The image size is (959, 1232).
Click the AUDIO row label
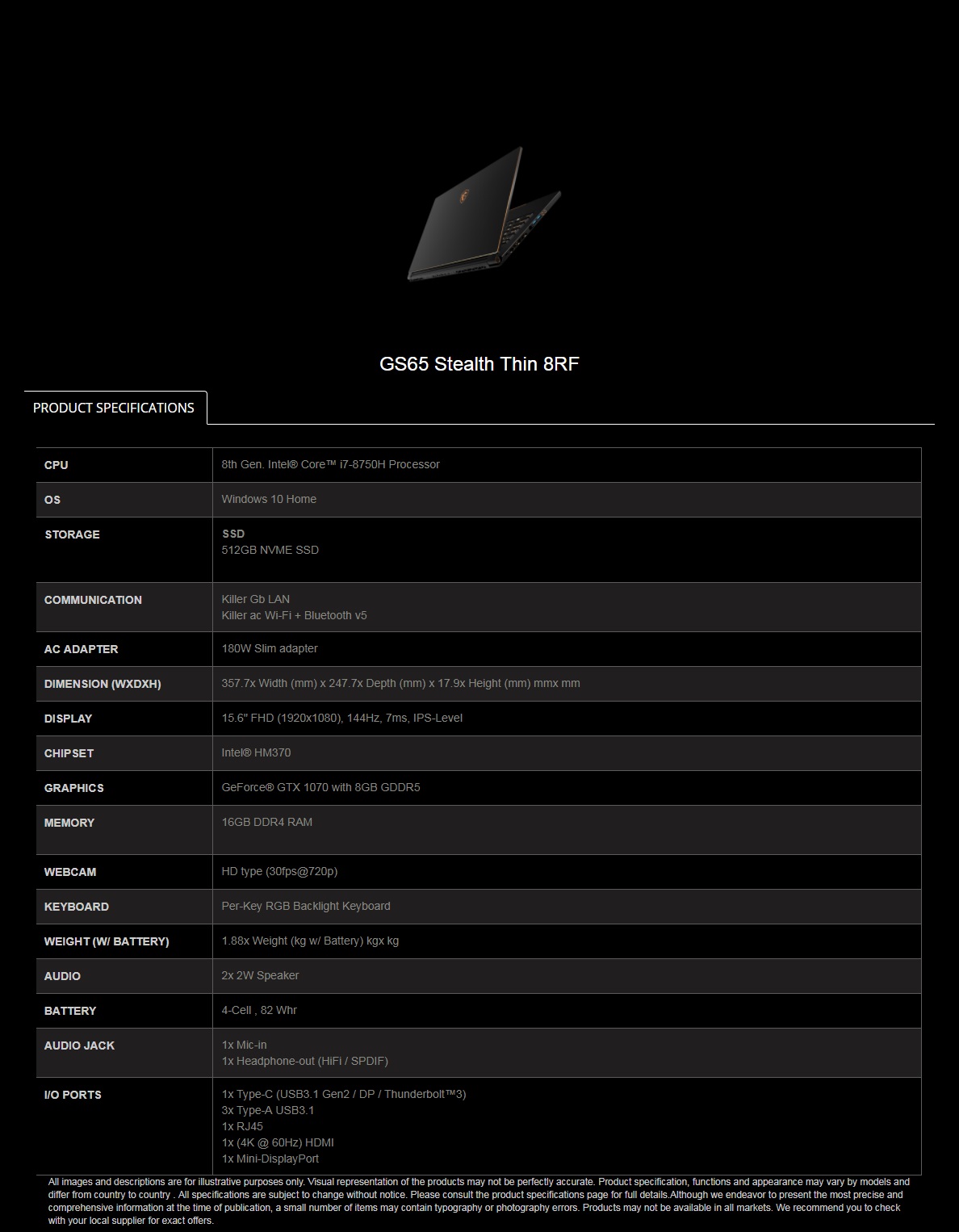click(62, 976)
